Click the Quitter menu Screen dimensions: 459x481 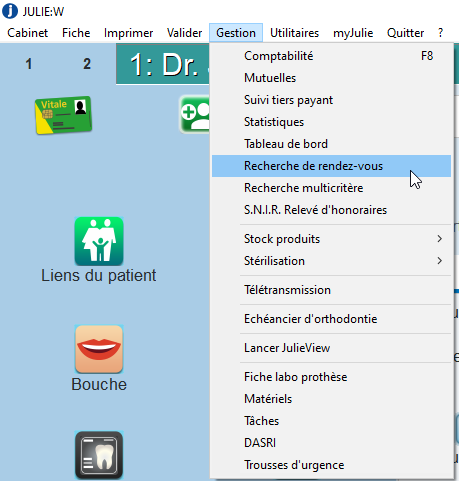405,33
